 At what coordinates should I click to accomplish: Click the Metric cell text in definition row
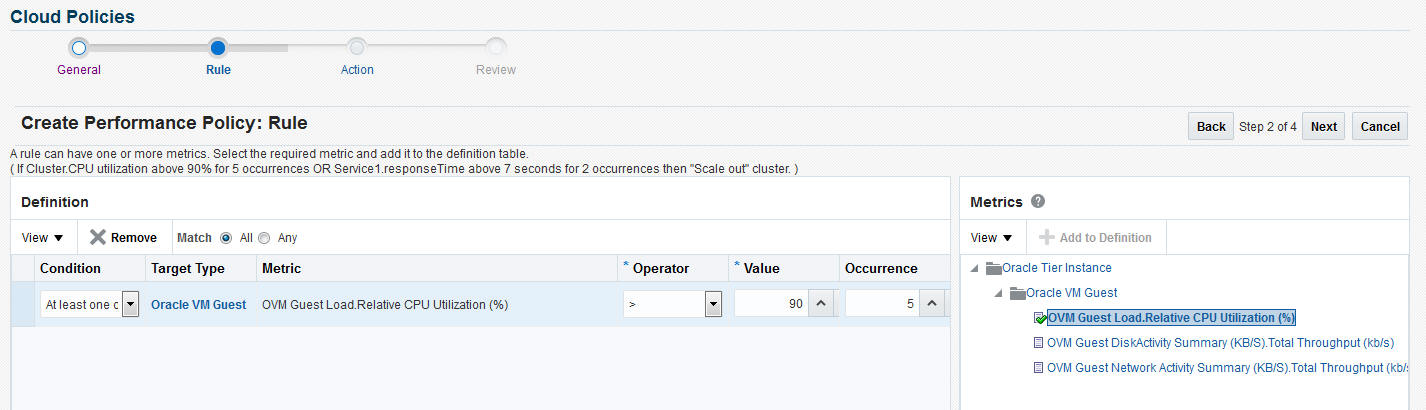tap(384, 304)
